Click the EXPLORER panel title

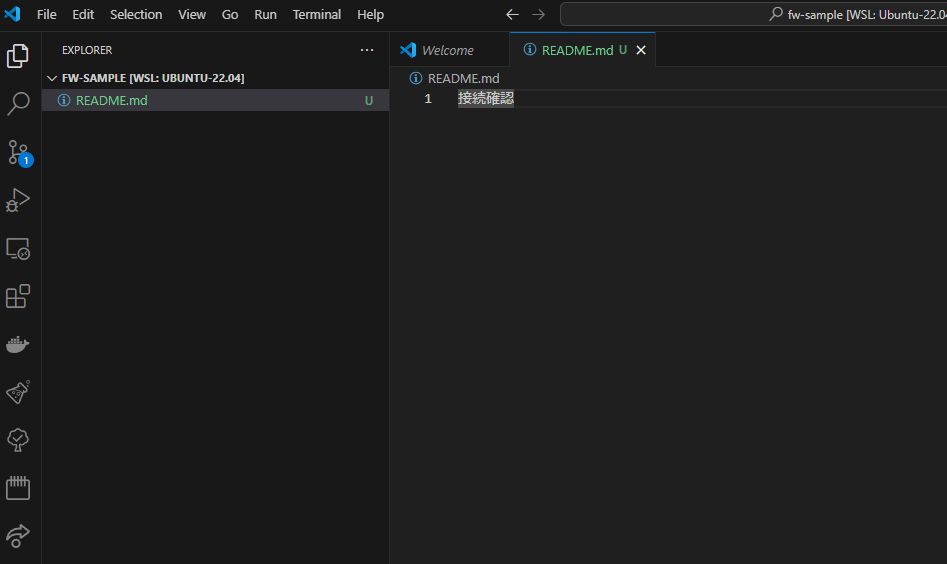coord(87,50)
